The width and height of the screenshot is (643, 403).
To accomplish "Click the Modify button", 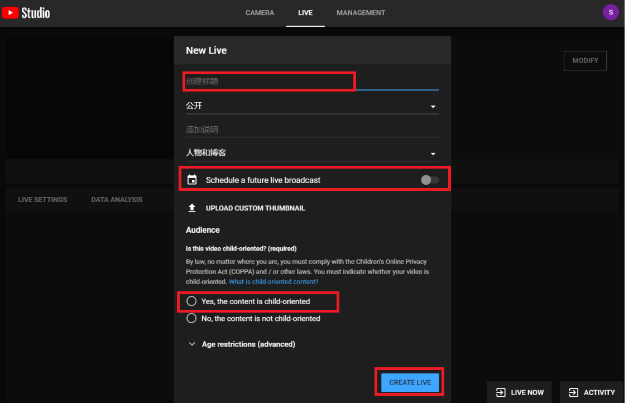I will [585, 61].
